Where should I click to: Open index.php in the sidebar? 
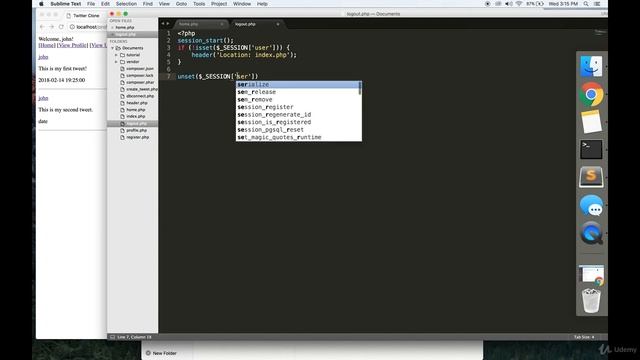(x=135, y=116)
